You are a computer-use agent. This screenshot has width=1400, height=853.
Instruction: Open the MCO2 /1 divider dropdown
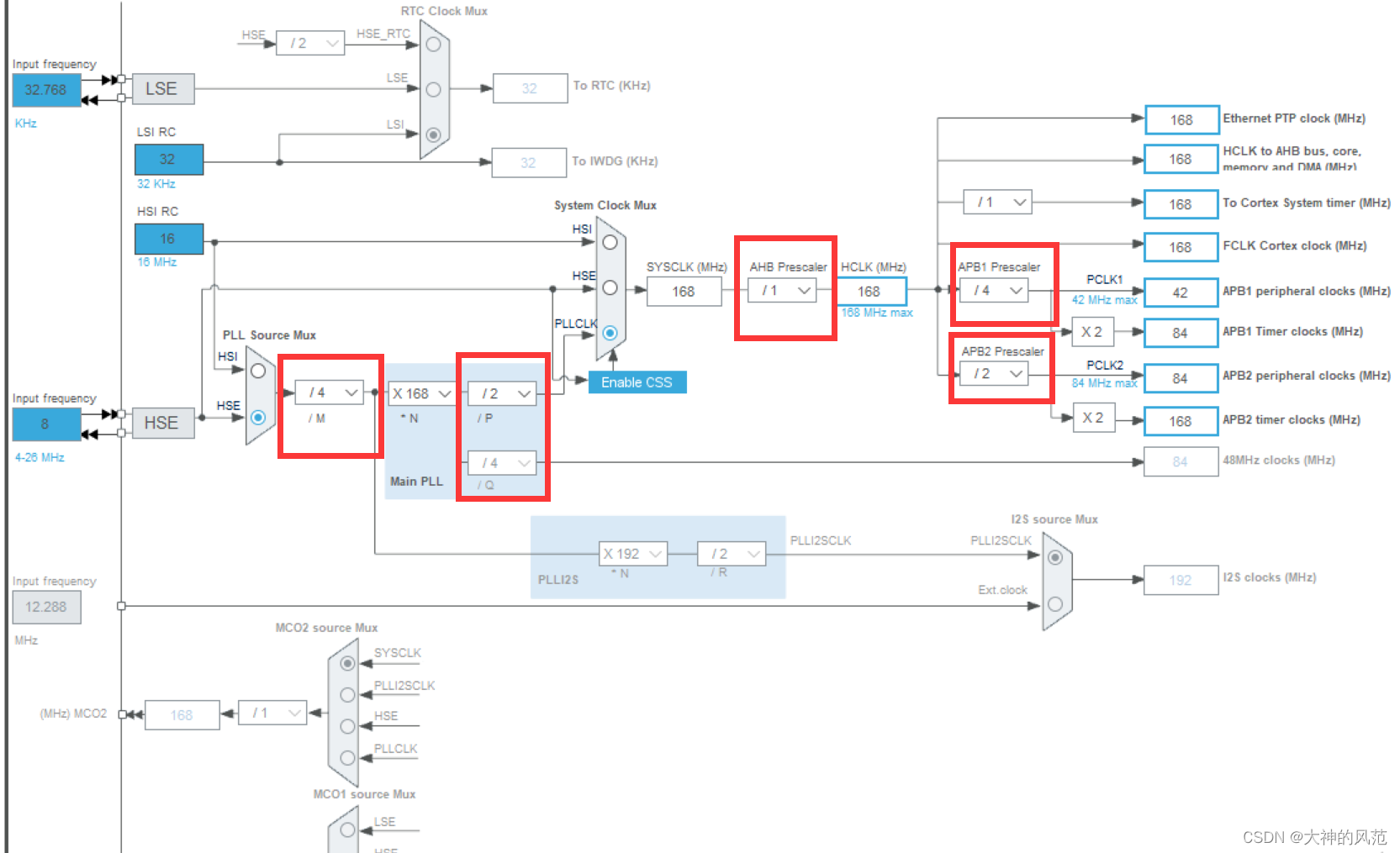click(272, 713)
